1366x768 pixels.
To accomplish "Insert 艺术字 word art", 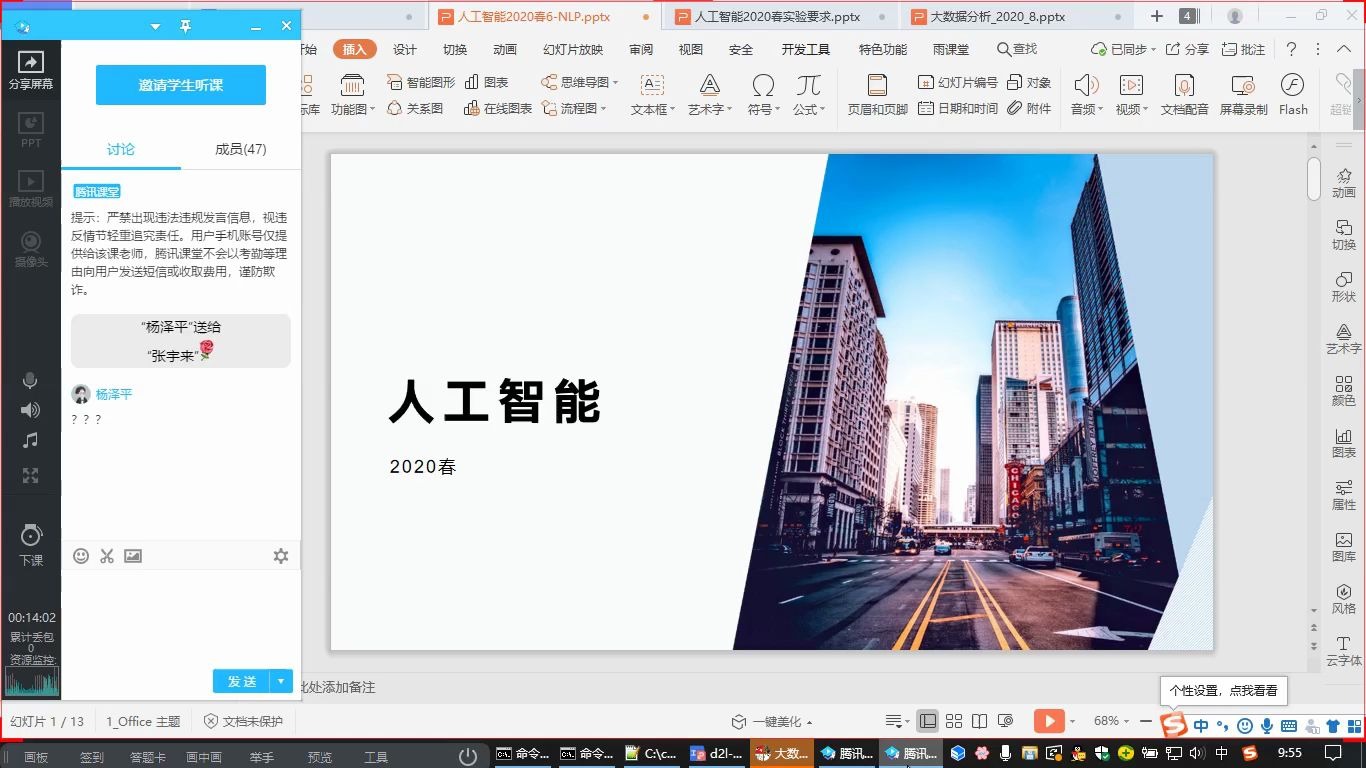I will (x=710, y=95).
